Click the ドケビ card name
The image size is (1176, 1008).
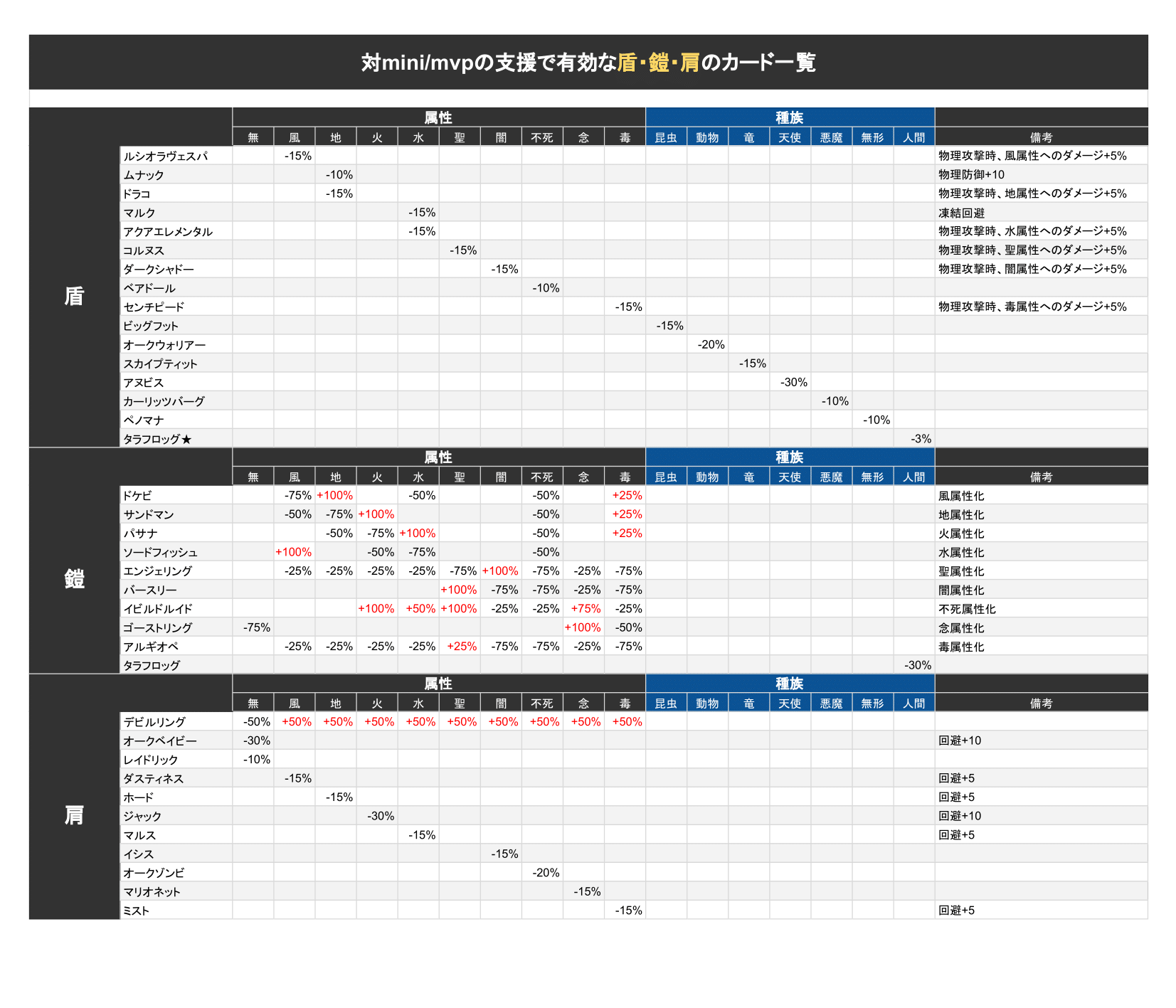click(x=137, y=495)
